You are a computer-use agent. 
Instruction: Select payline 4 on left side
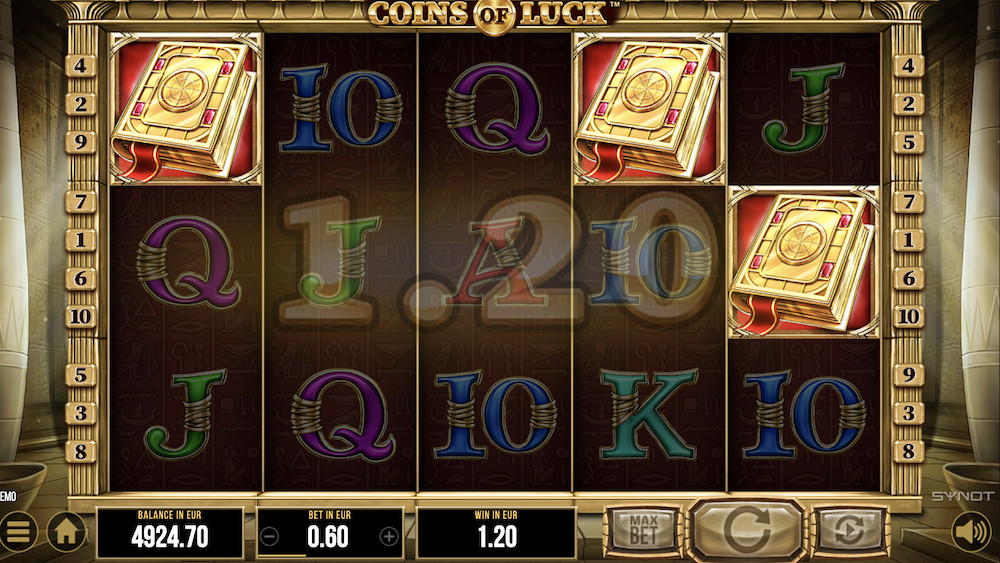pos(80,66)
